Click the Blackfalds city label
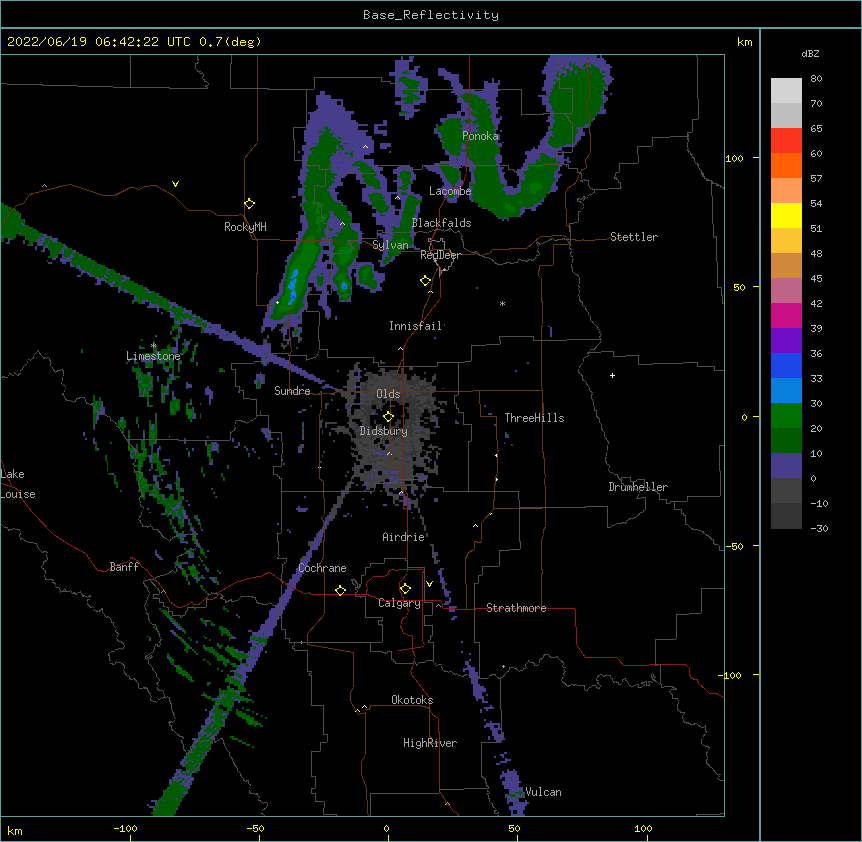862x842 pixels. tap(441, 223)
